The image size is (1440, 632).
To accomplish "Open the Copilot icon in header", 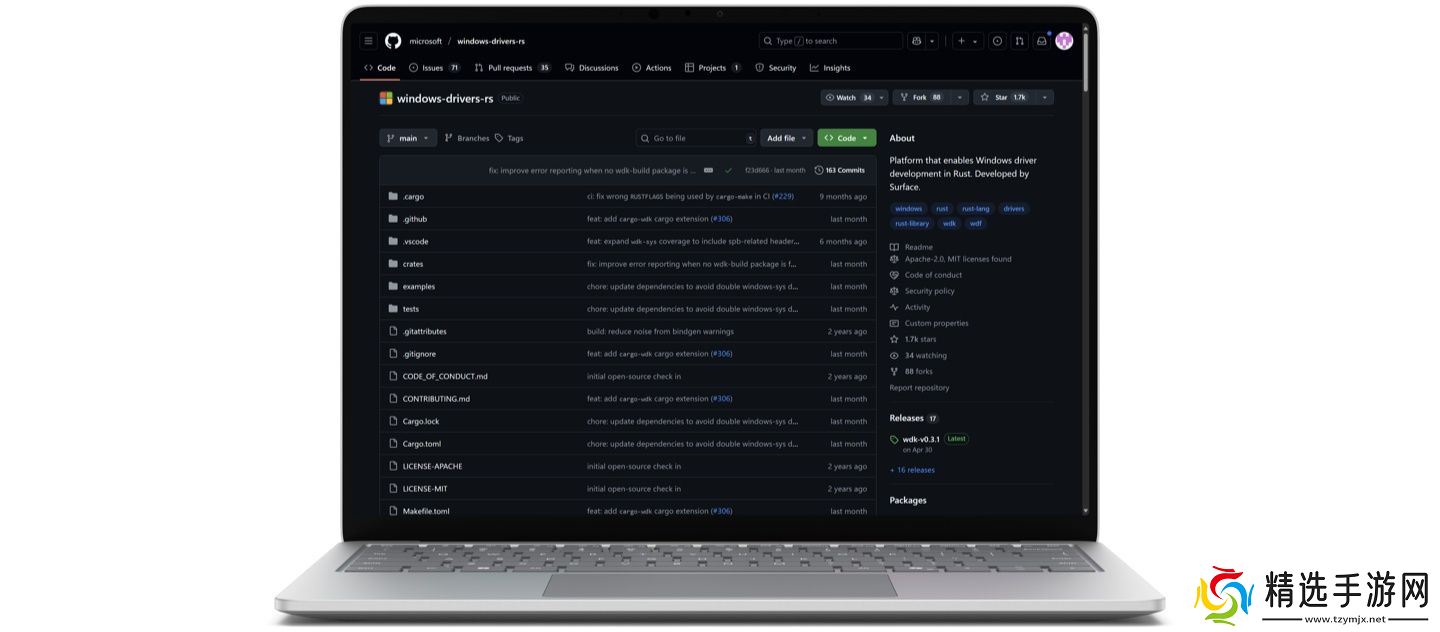I will coord(917,41).
